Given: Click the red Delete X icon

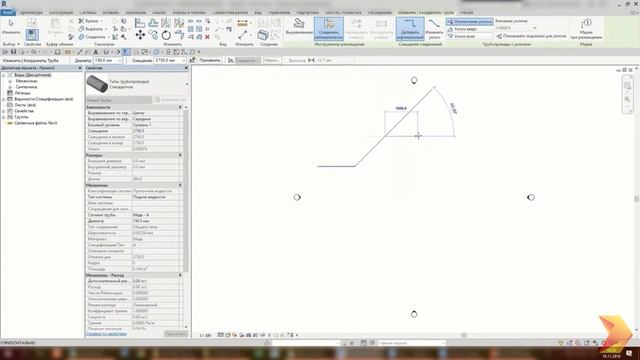Looking at the screenshot, I should coord(207,37).
